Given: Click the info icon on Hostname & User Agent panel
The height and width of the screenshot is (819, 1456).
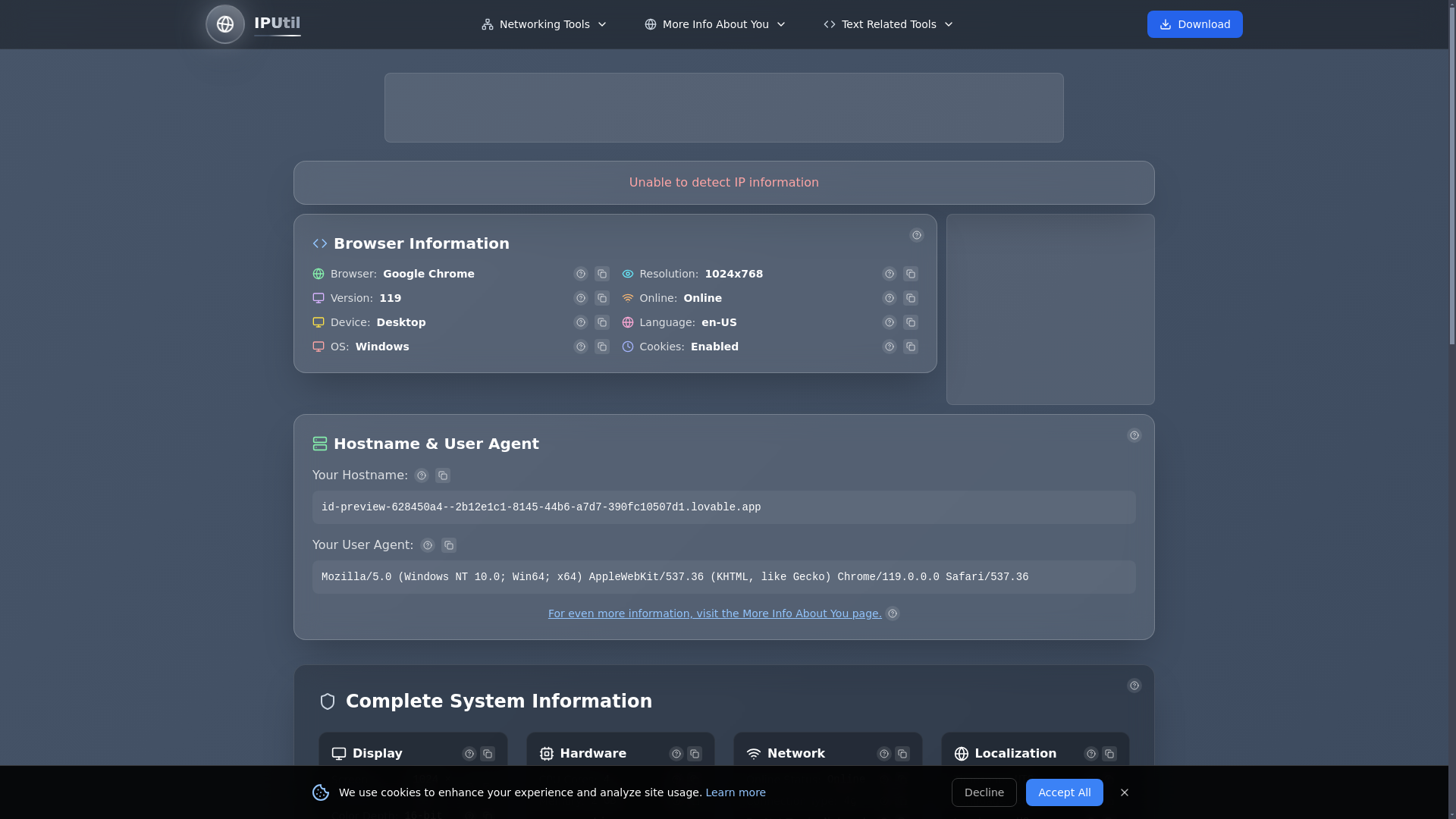Looking at the screenshot, I should point(1134,435).
